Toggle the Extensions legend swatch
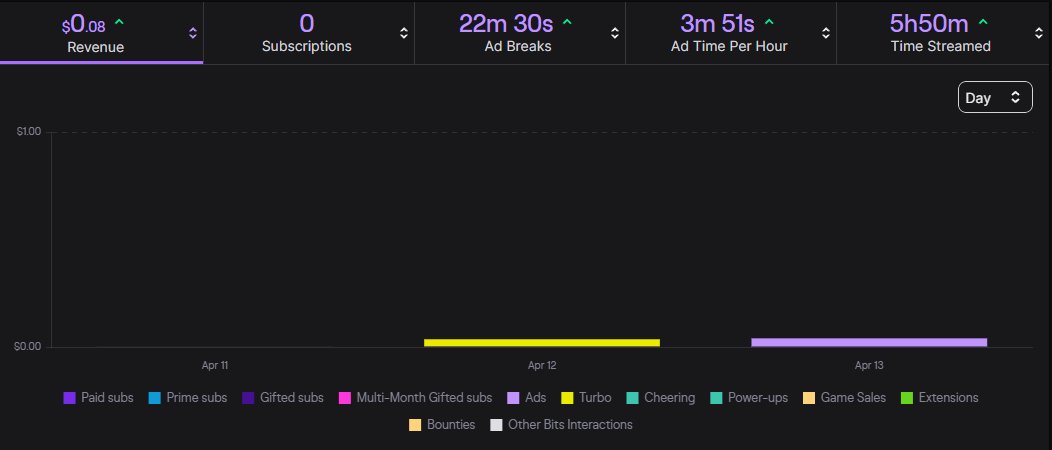Image resolution: width=1052 pixels, height=450 pixels. [x=907, y=398]
